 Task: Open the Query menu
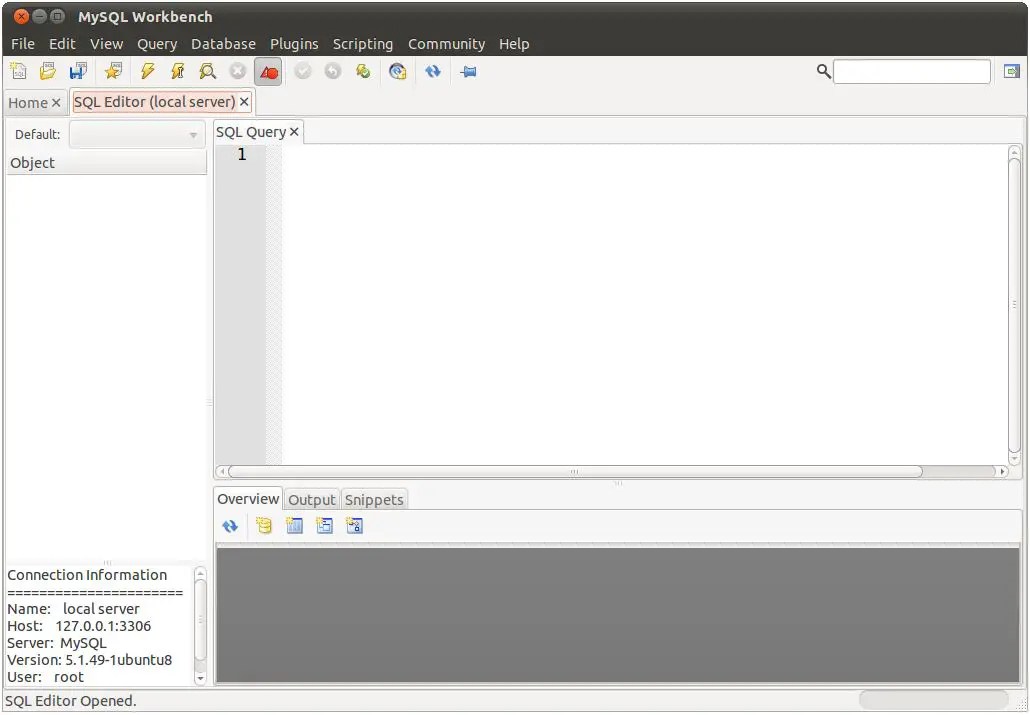(157, 44)
